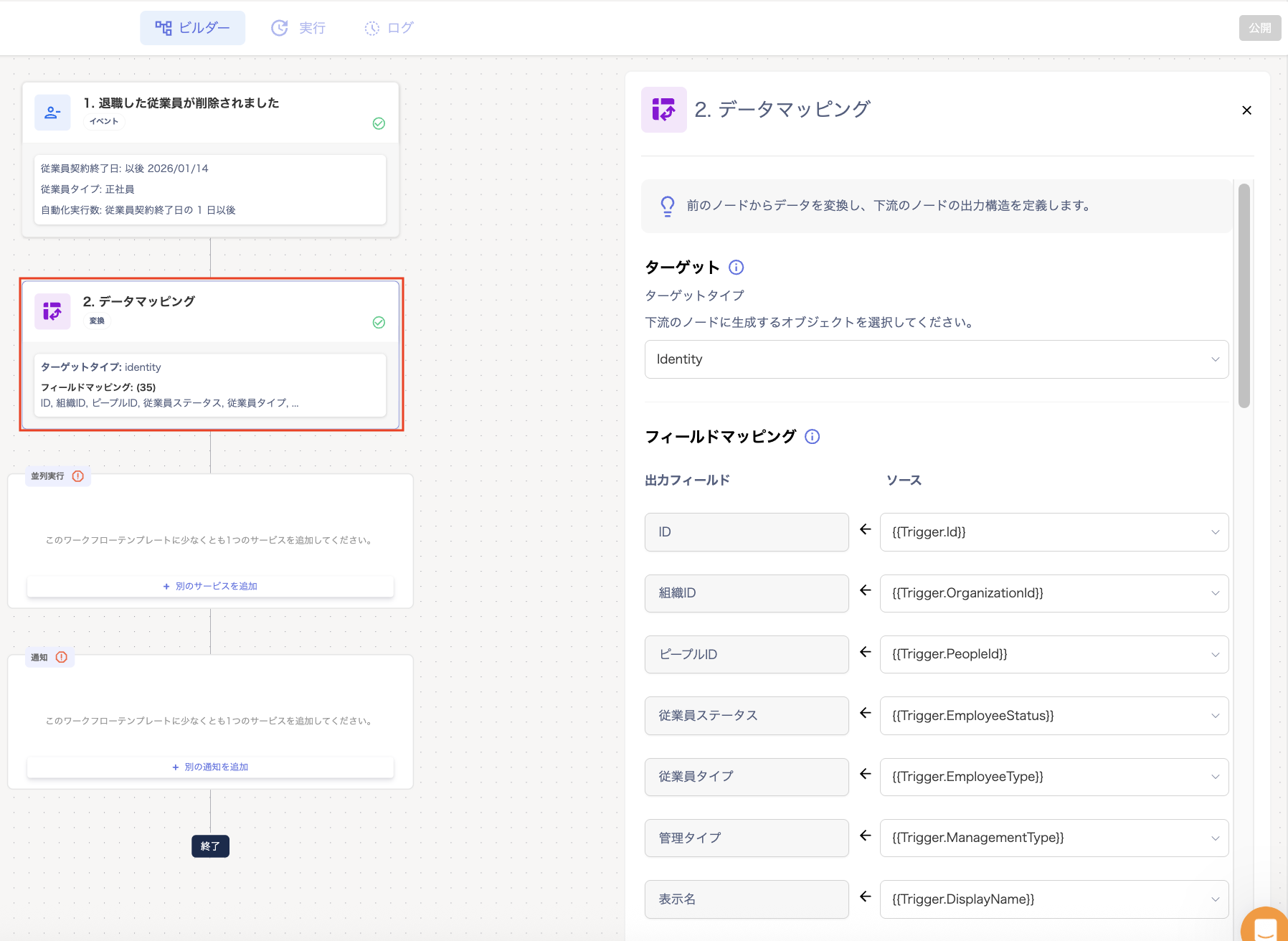Open the chat support bubble
1288x941 pixels.
1266,925
